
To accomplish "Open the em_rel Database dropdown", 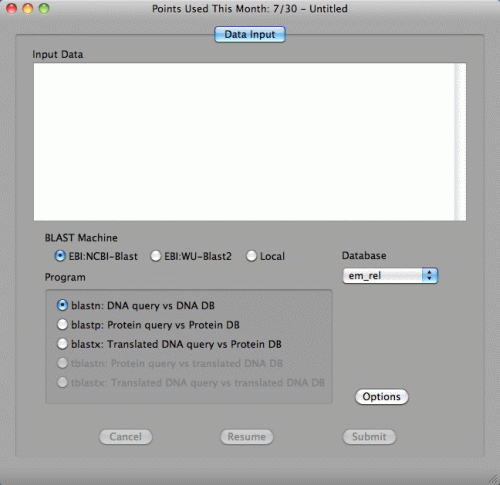I will [x=390, y=276].
